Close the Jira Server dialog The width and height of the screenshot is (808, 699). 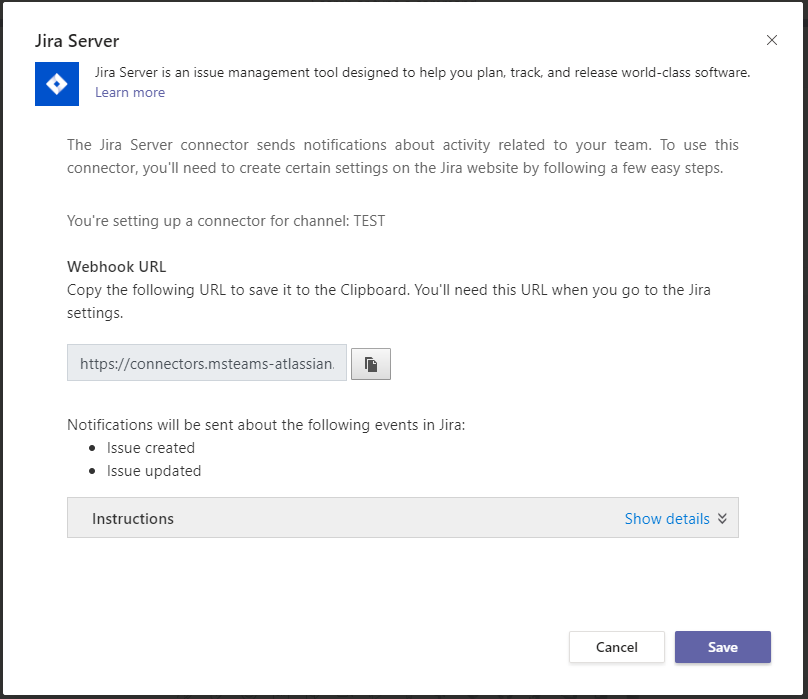click(771, 40)
